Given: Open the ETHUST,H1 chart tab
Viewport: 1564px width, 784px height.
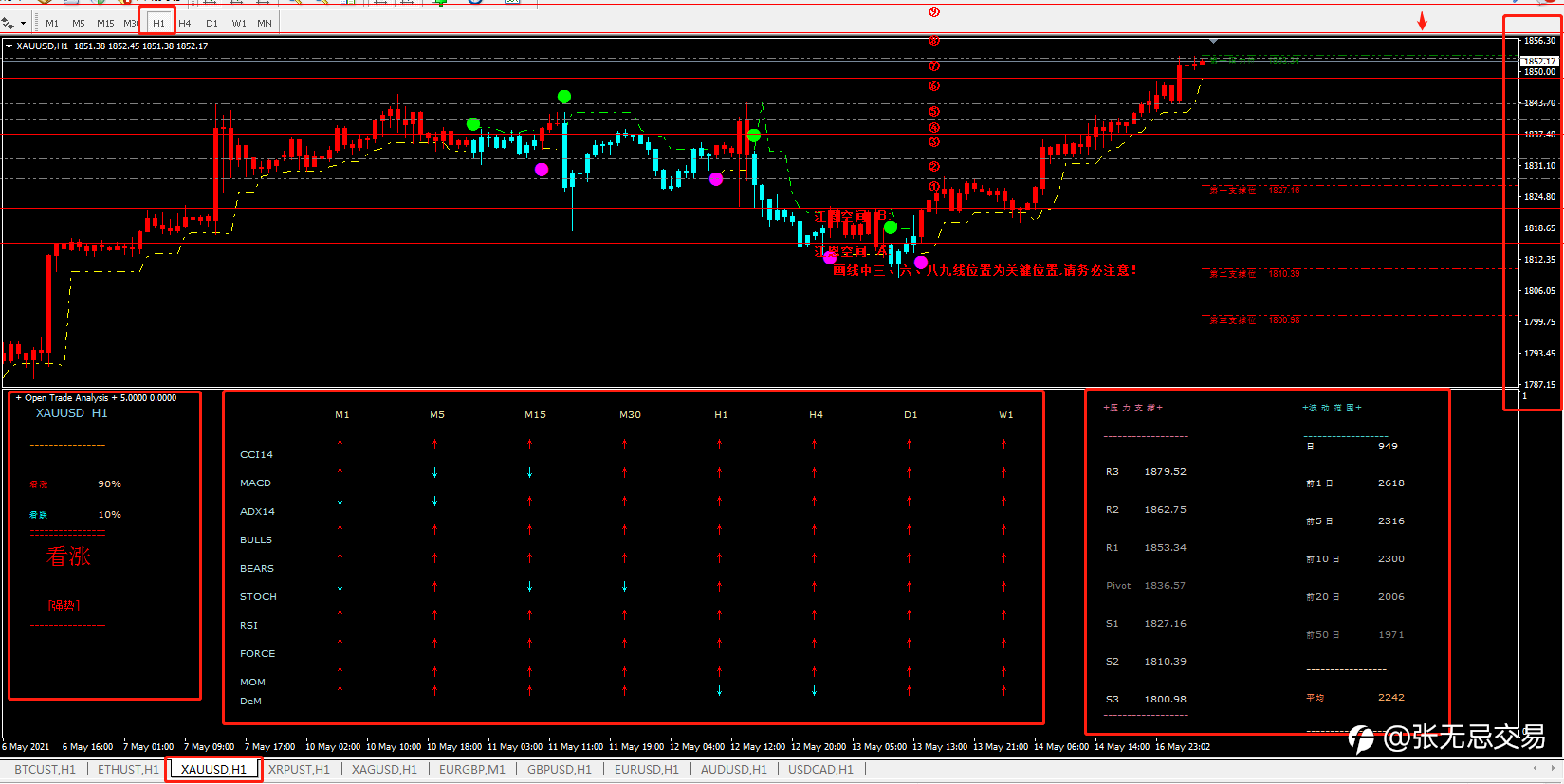Looking at the screenshot, I should point(128,769).
